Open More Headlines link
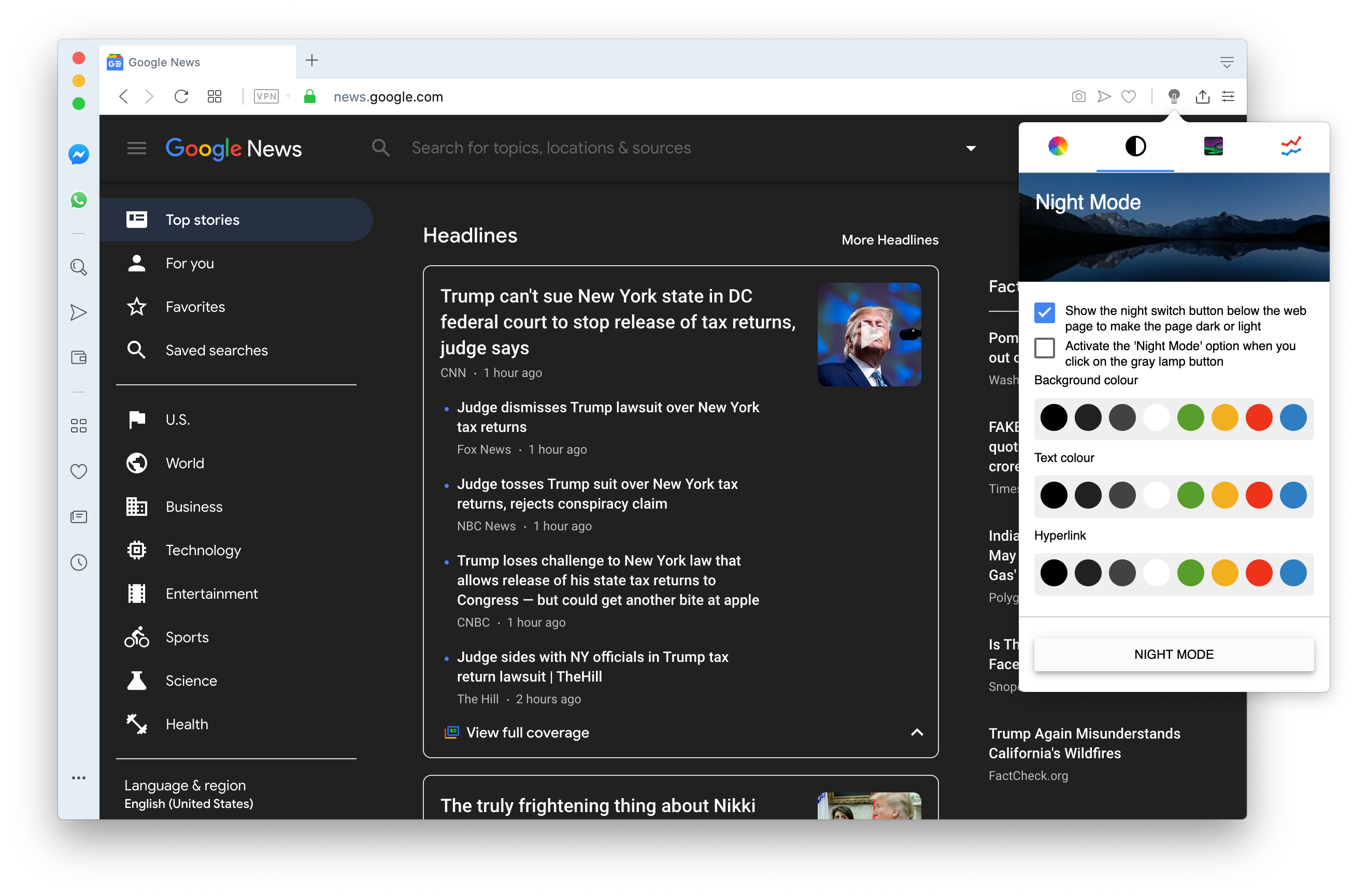Image resolution: width=1367 pixels, height=896 pixels. pyautogui.click(x=890, y=240)
